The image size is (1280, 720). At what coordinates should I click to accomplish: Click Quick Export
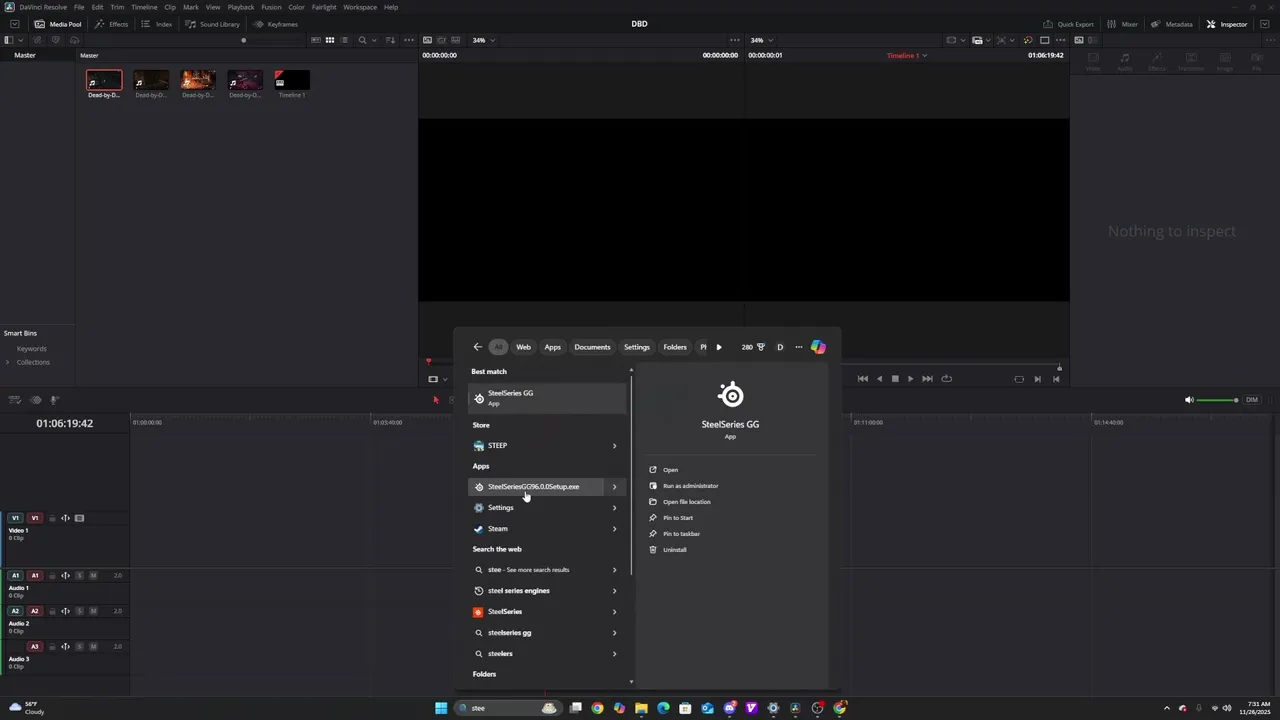point(1069,24)
